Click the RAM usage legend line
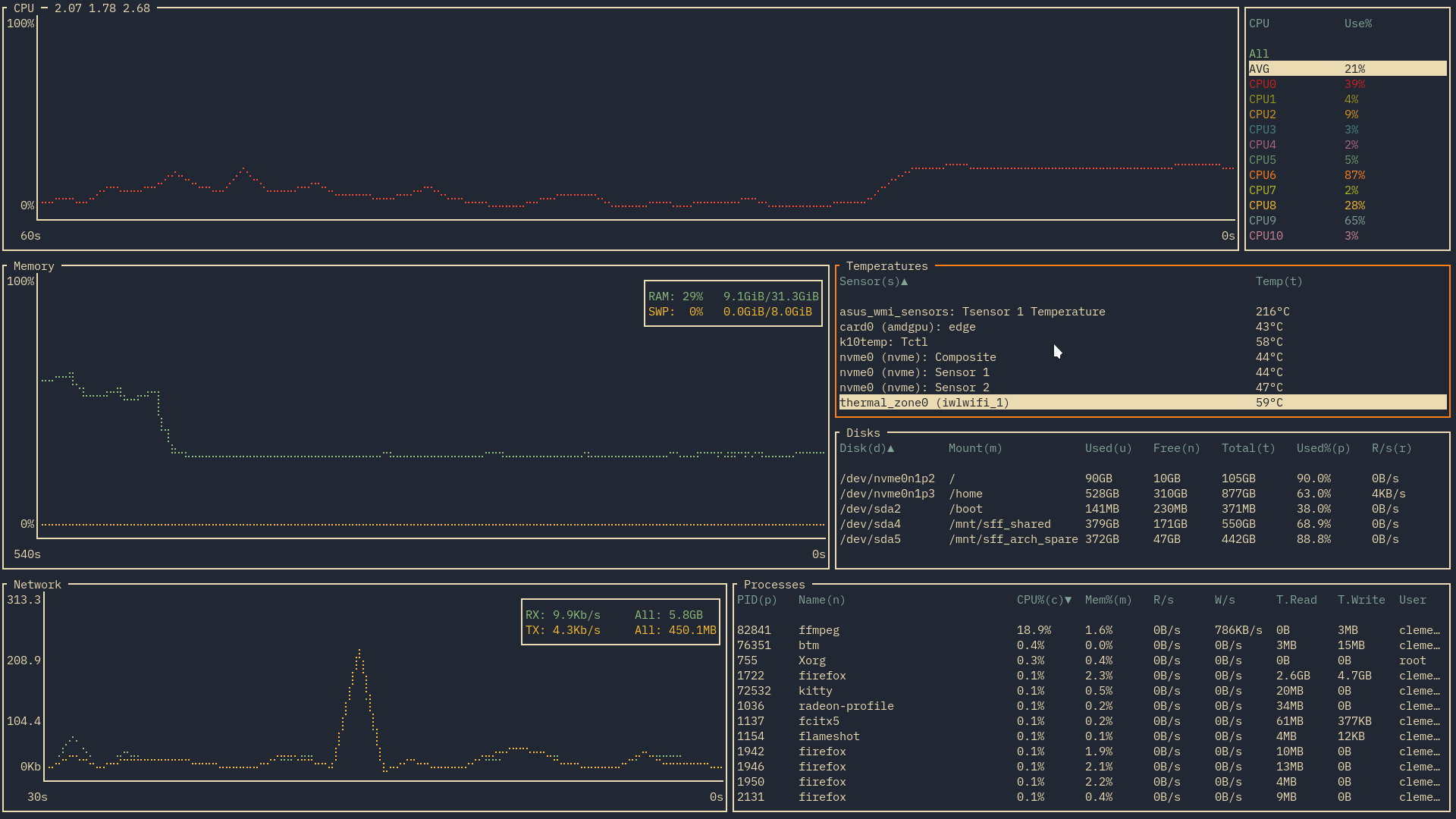Screen dimensions: 1456x819 tap(733, 297)
